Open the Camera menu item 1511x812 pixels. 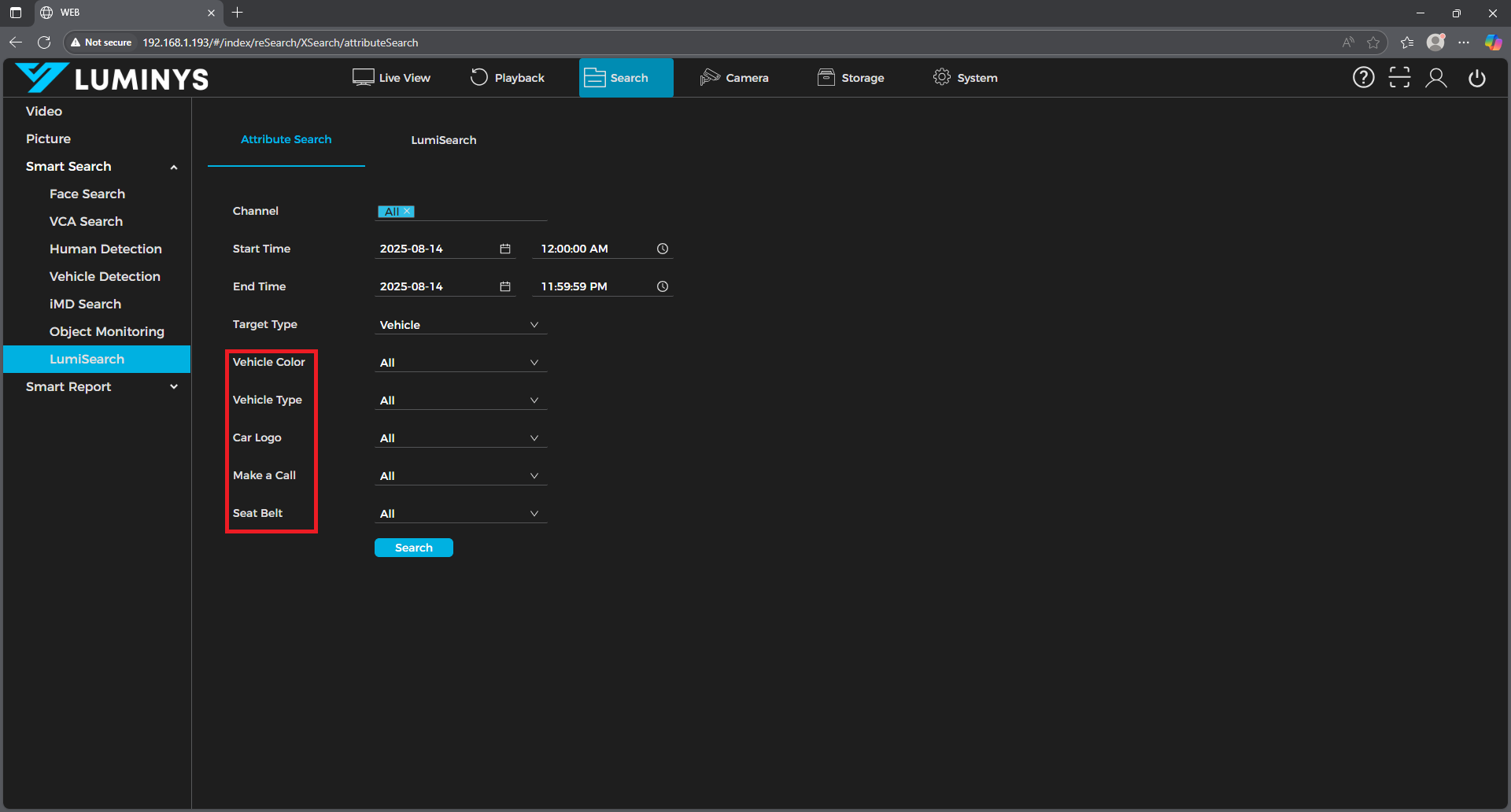point(734,78)
